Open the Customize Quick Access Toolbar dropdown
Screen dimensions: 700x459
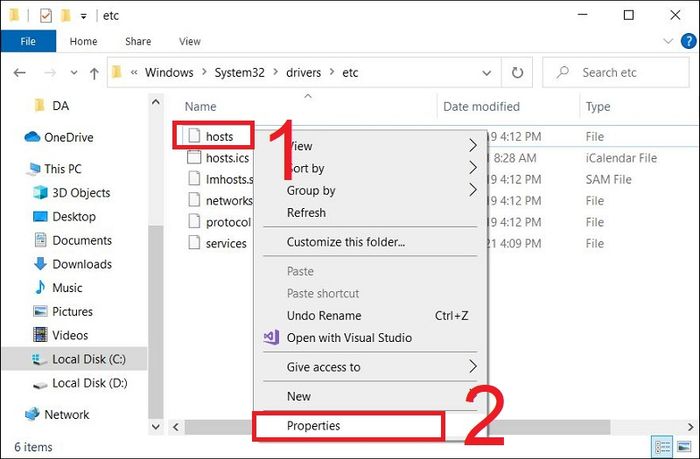click(83, 17)
